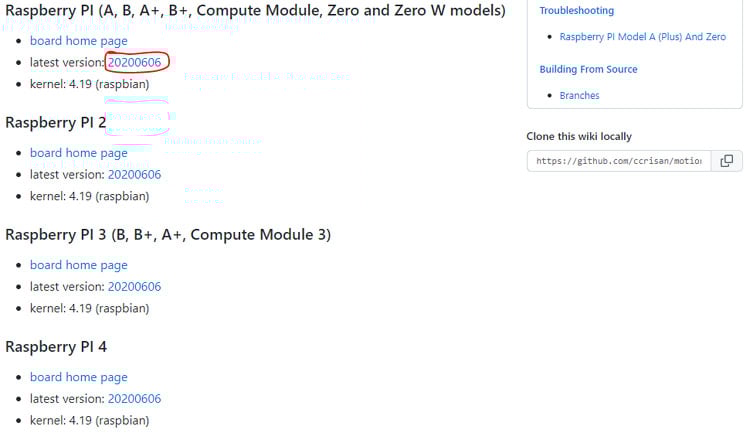Go to Raspberry PI Model A (Plus) And Zero page

(x=642, y=37)
